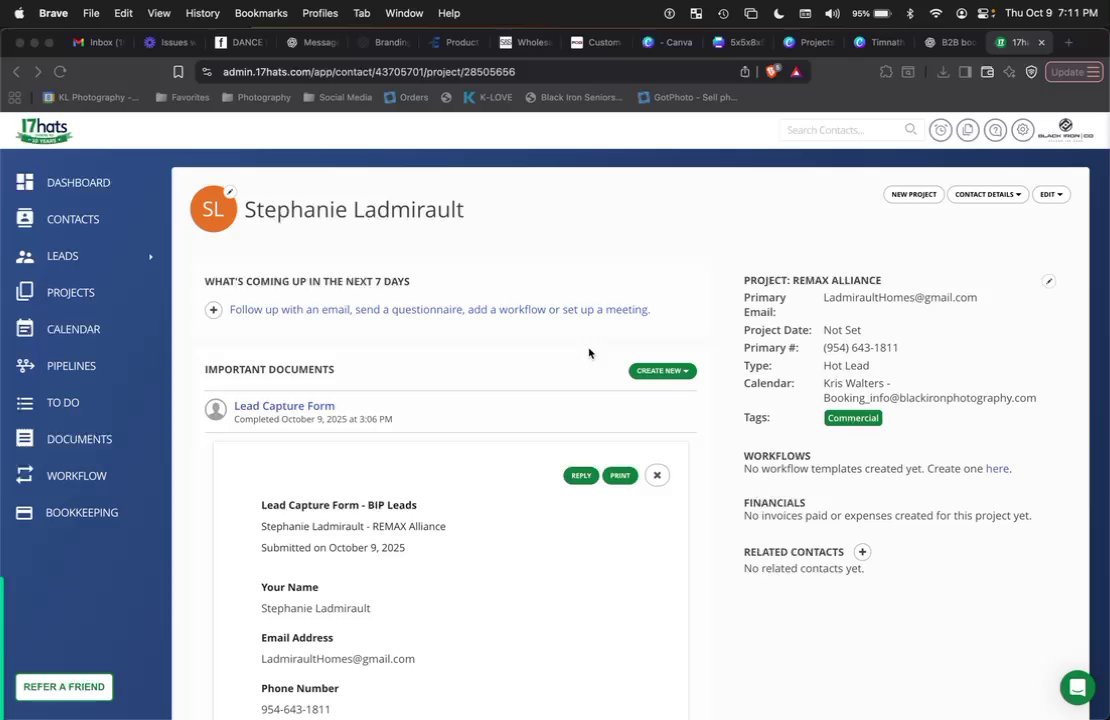
Task: Open the copy documents icon in header
Action: [968, 130]
